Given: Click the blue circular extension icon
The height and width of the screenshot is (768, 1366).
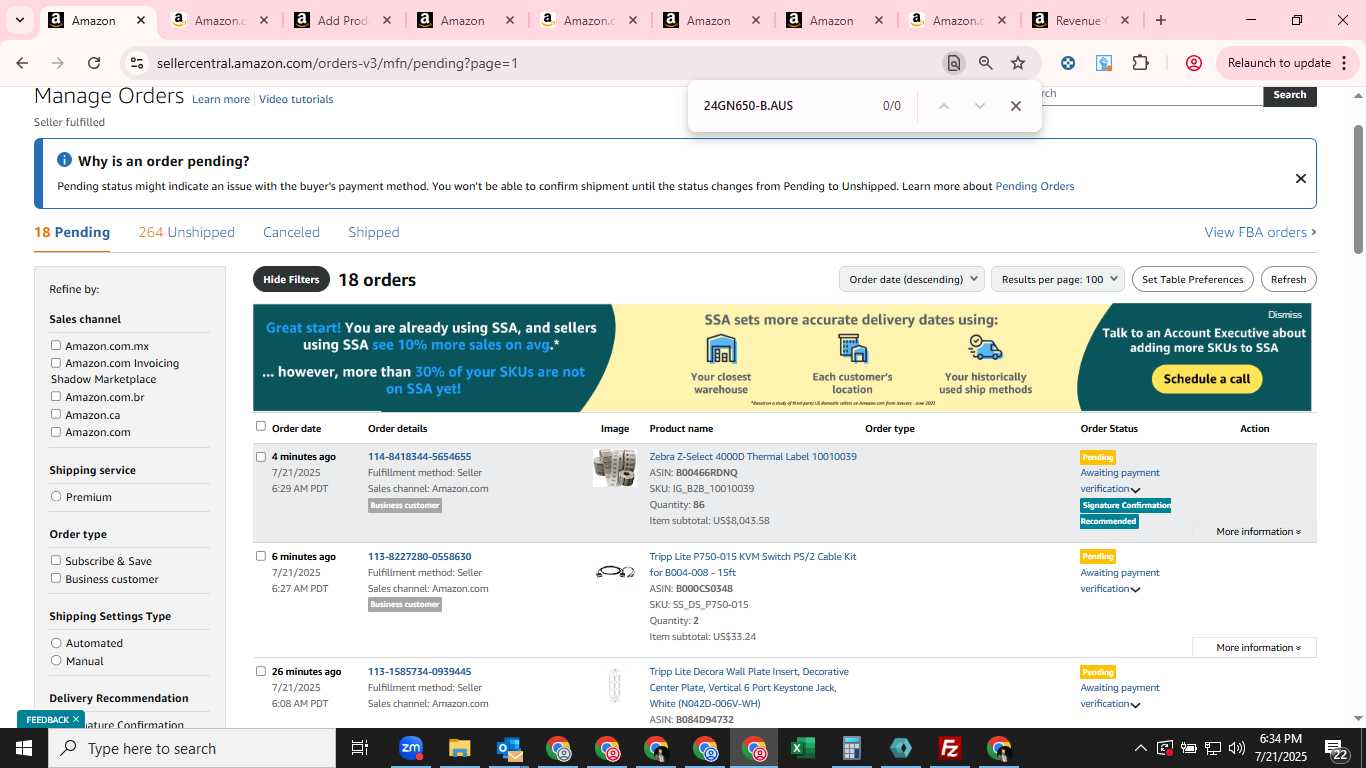Looking at the screenshot, I should (x=1068, y=63).
